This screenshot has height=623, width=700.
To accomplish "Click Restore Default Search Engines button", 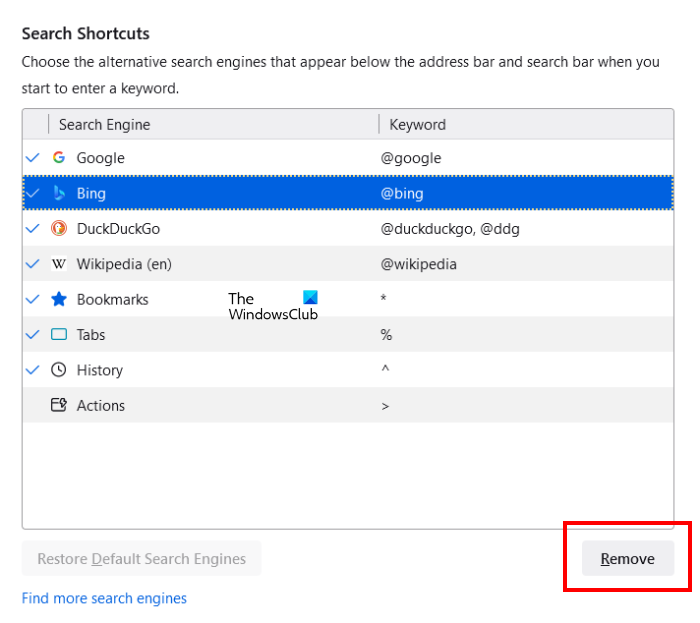I will tap(141, 559).
